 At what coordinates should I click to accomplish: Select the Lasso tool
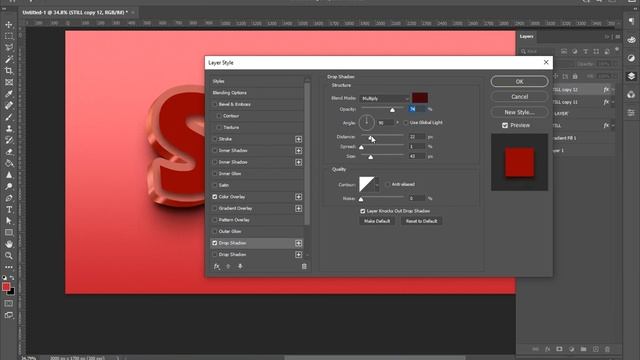click(9, 47)
